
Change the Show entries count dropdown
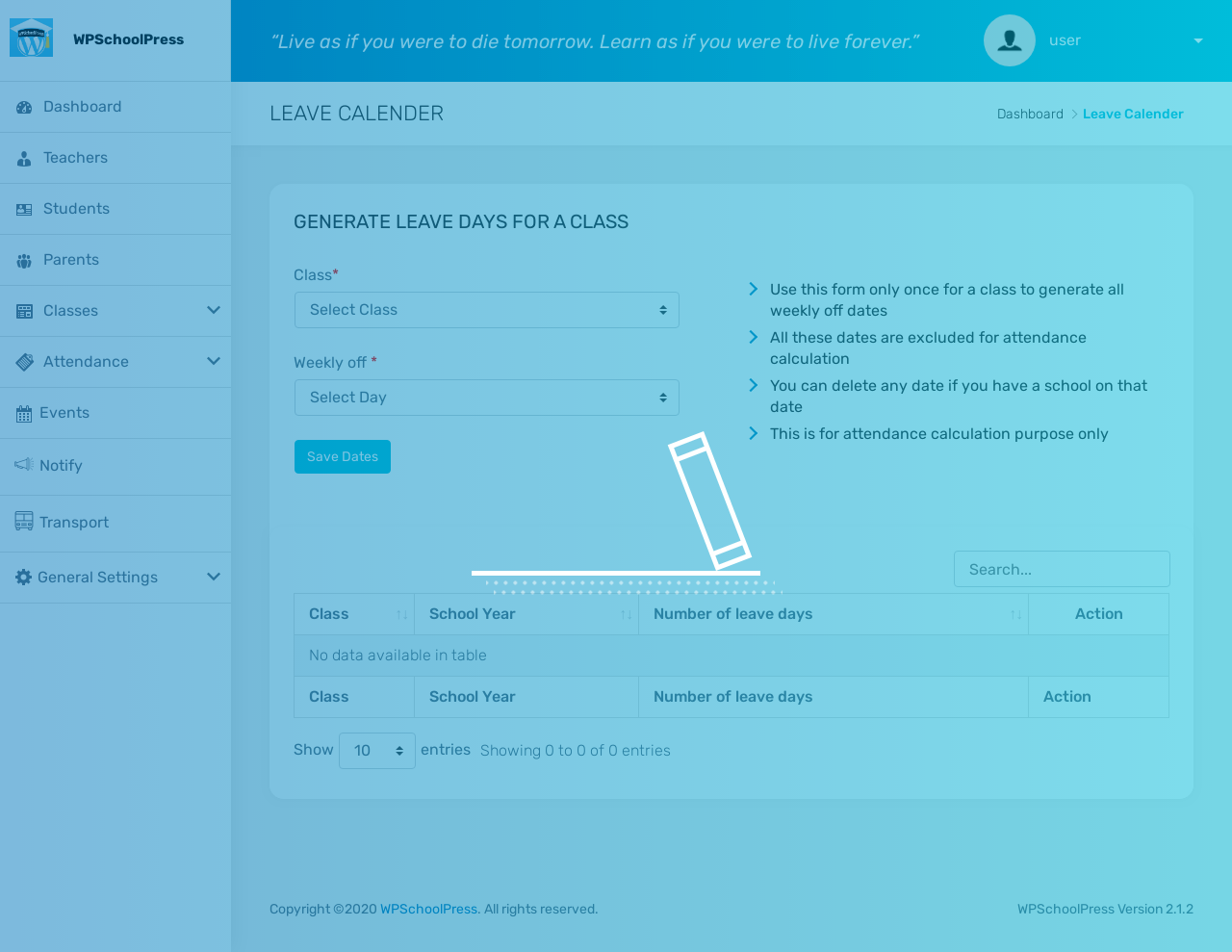tap(376, 751)
